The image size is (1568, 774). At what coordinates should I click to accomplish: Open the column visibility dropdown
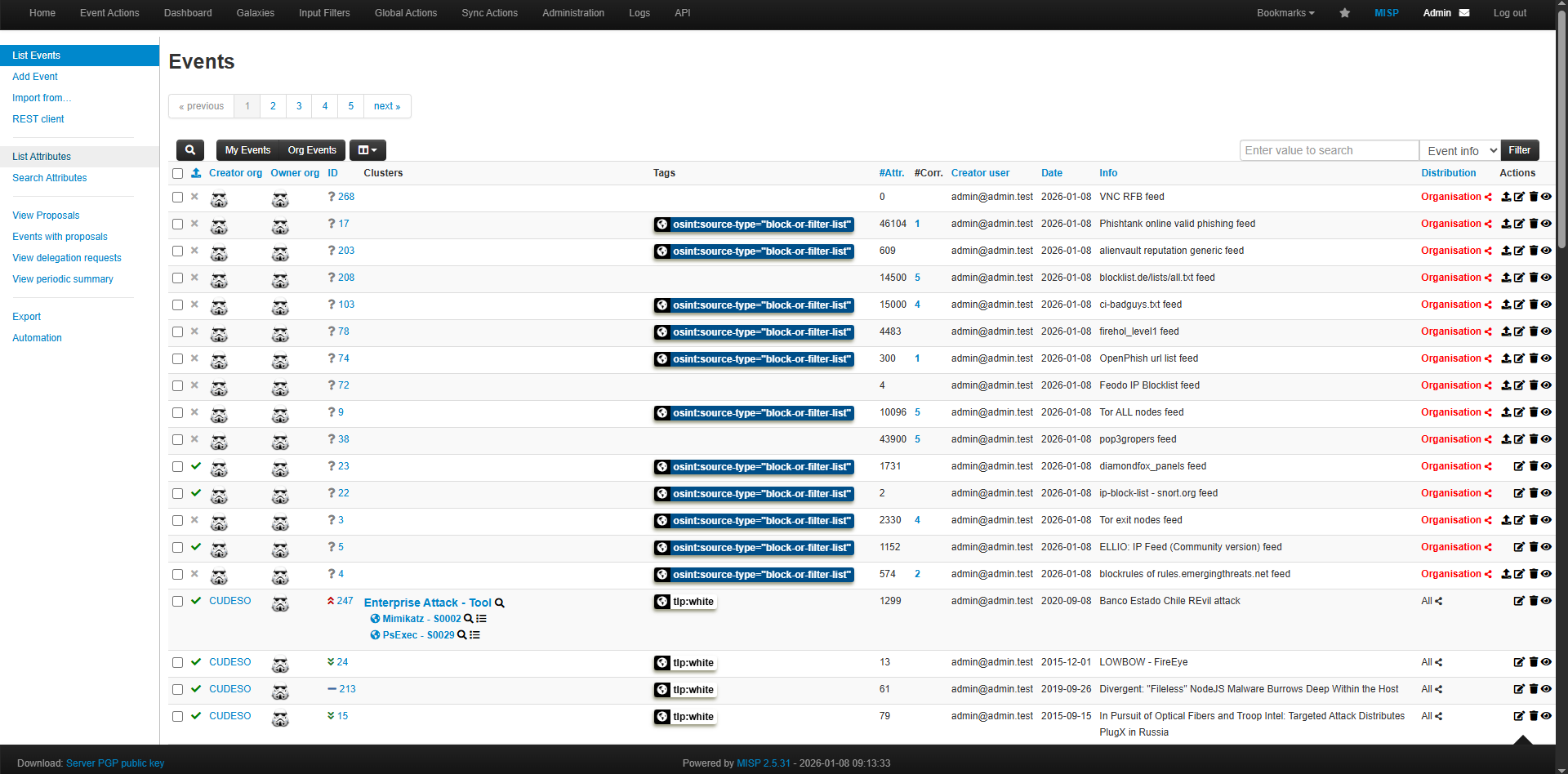(x=367, y=150)
